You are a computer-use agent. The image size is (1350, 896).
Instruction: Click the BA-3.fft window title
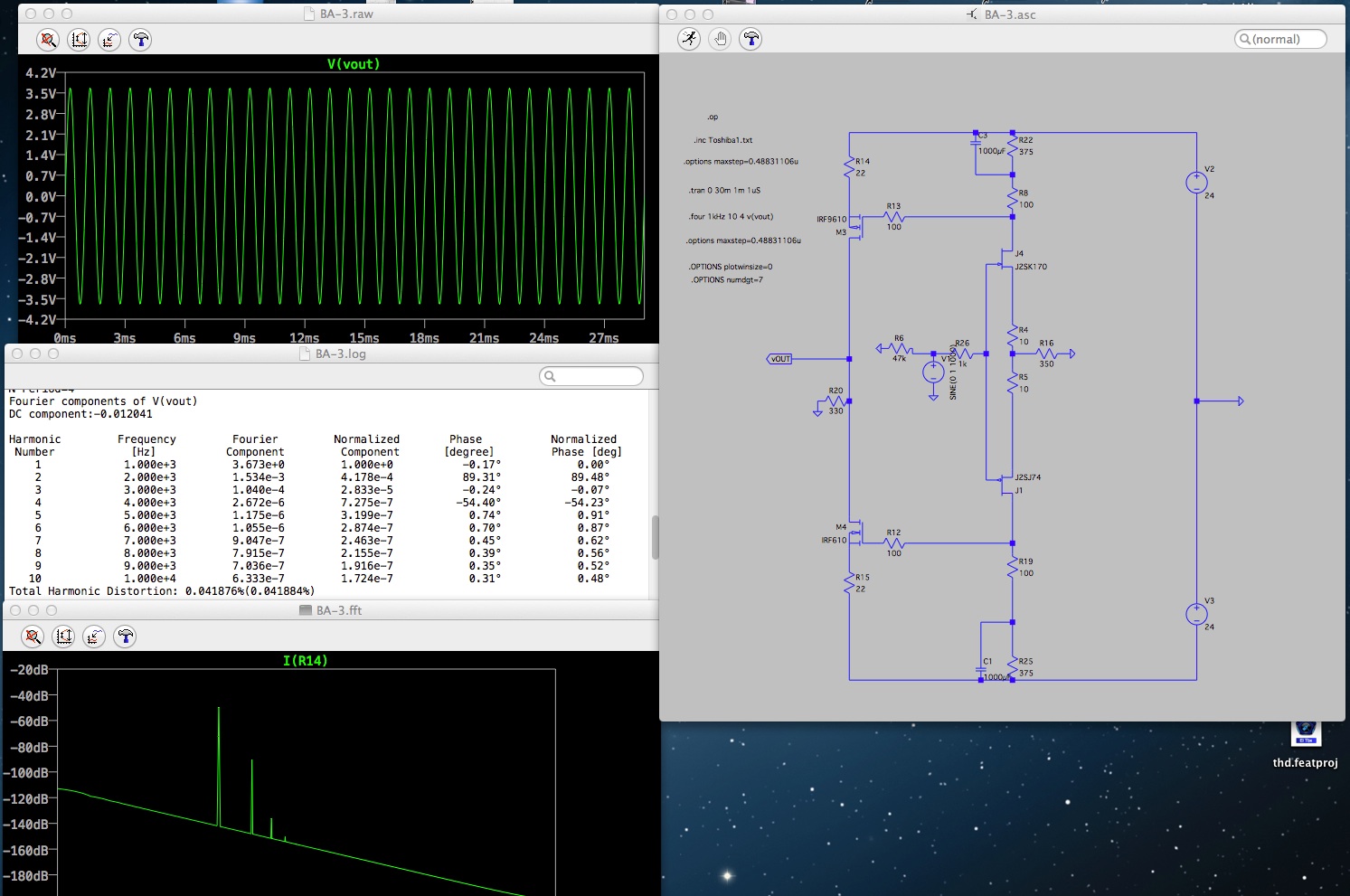tap(338, 610)
